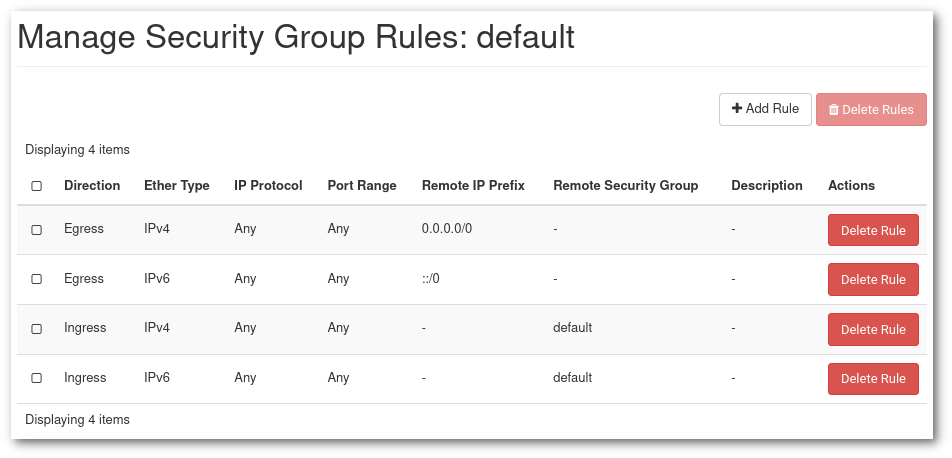Click the Add Rule button
The height and width of the screenshot is (458, 952).
click(765, 109)
